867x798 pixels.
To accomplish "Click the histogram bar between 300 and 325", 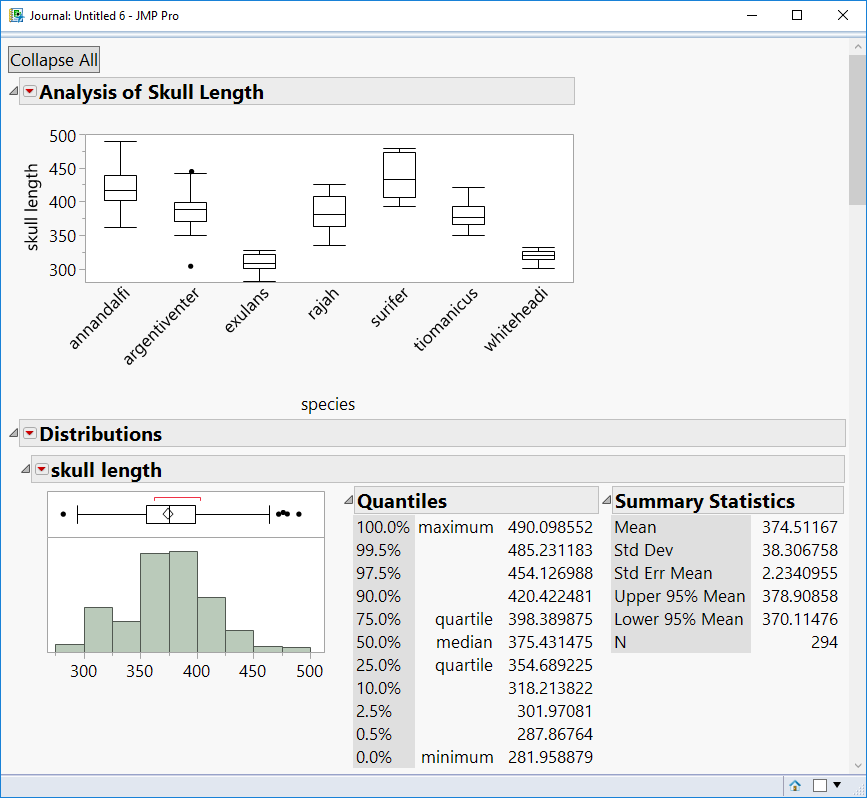I will [x=98, y=630].
